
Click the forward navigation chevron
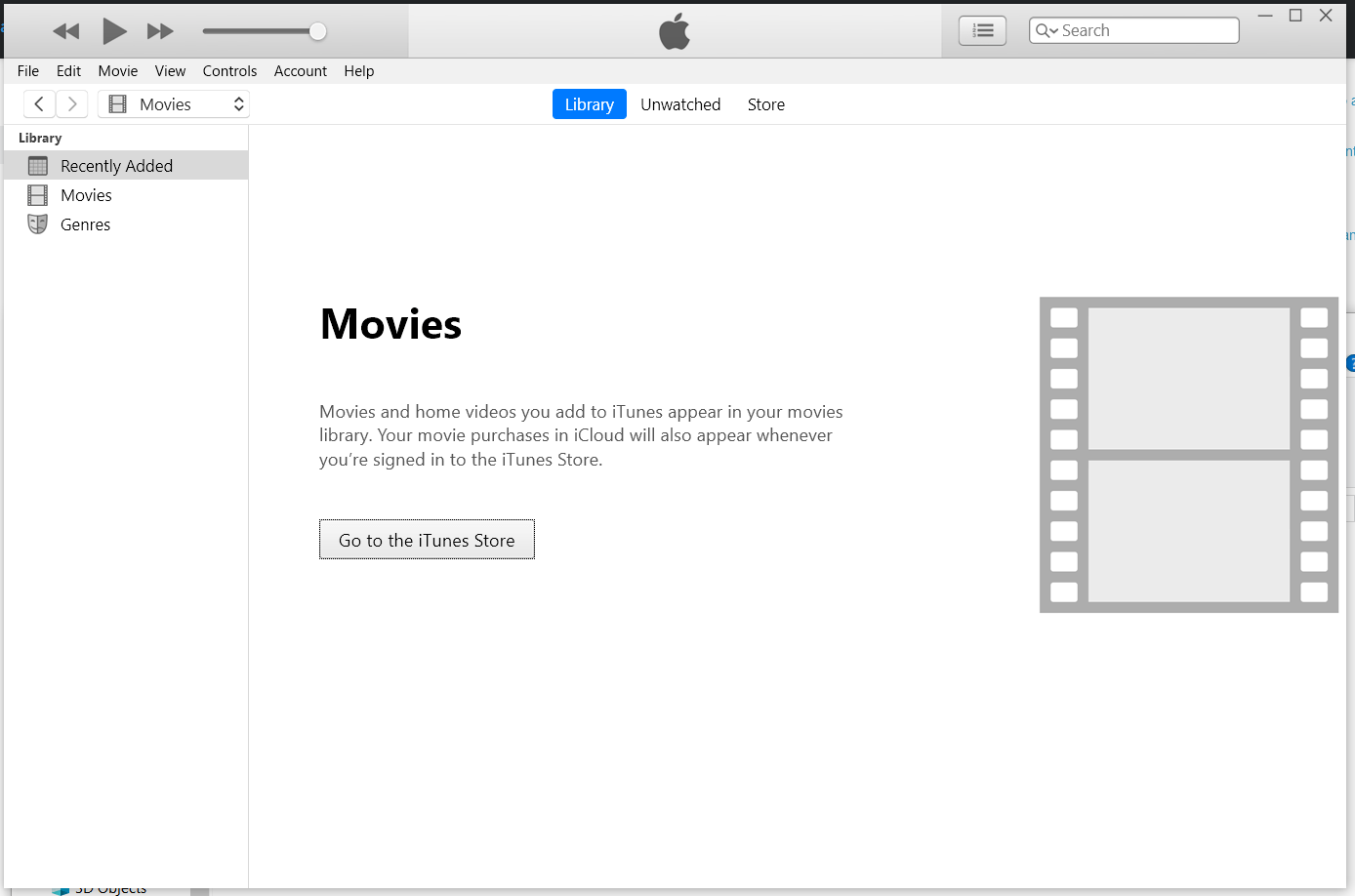click(71, 103)
